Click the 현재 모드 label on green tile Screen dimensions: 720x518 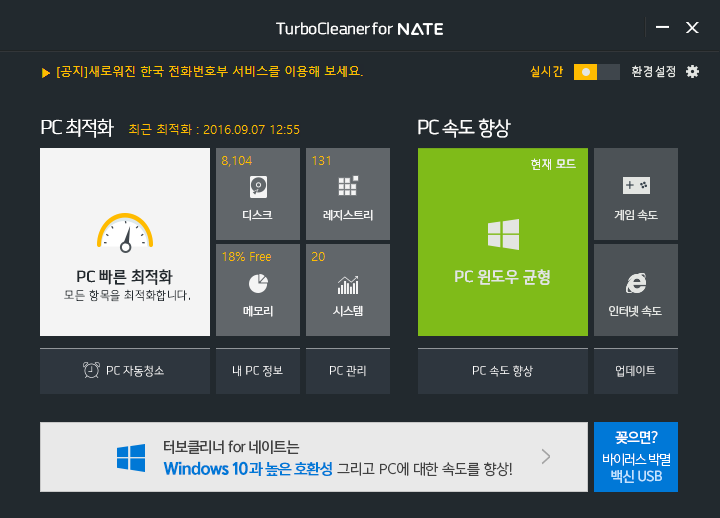pos(553,164)
